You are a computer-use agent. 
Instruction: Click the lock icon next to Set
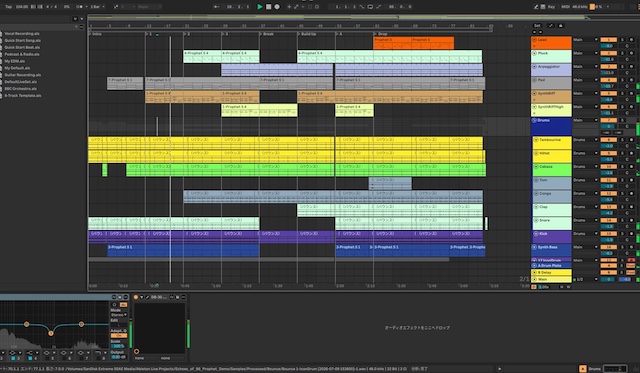pos(560,26)
